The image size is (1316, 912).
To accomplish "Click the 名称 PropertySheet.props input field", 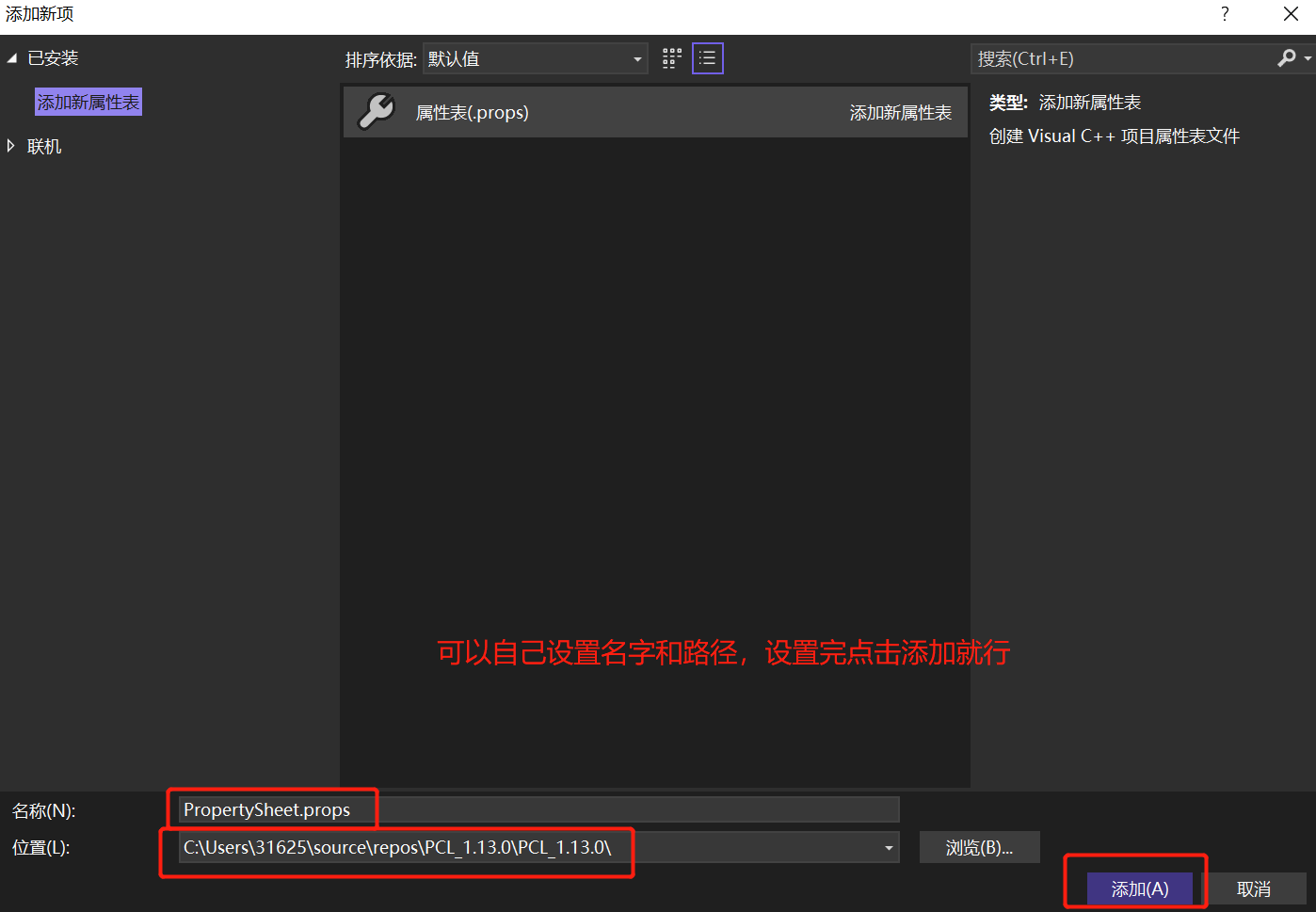I will coord(538,809).
